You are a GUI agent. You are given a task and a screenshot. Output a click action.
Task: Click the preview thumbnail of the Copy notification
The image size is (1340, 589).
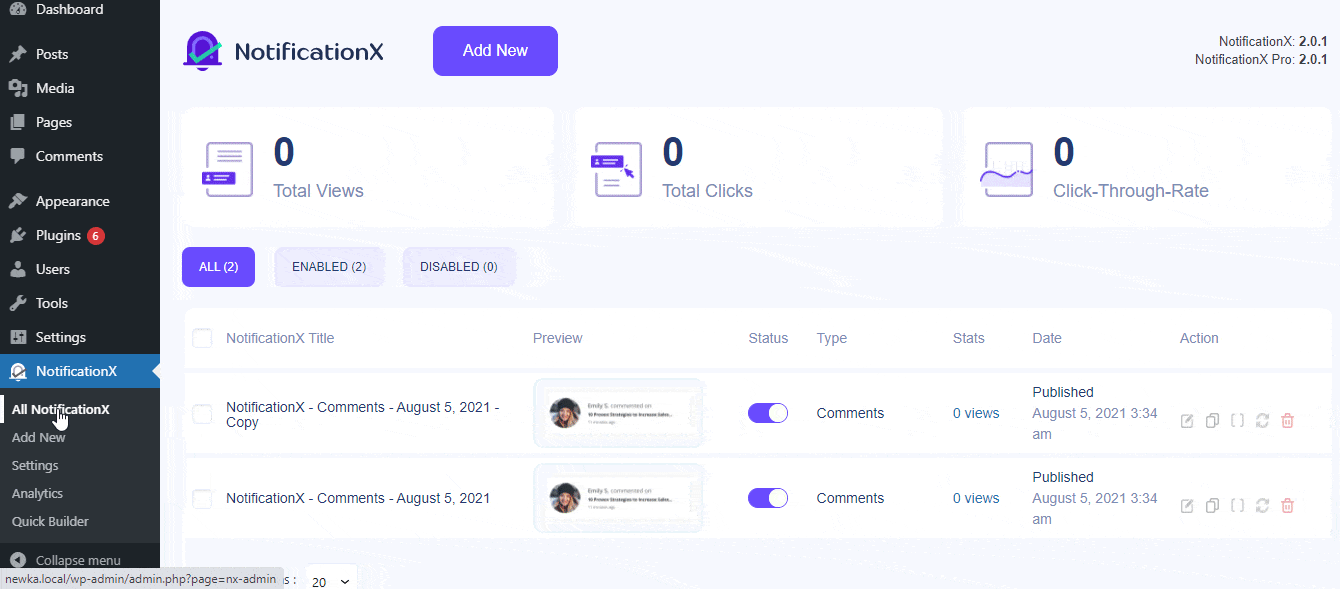618,413
